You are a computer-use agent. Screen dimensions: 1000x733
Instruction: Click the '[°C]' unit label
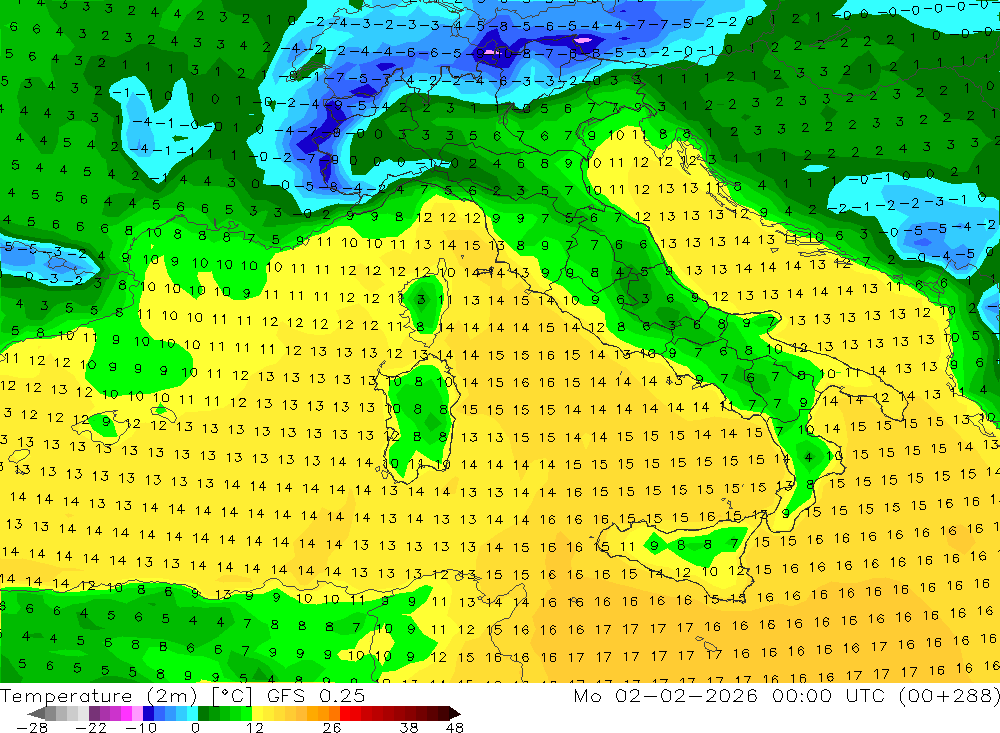[x=232, y=696]
